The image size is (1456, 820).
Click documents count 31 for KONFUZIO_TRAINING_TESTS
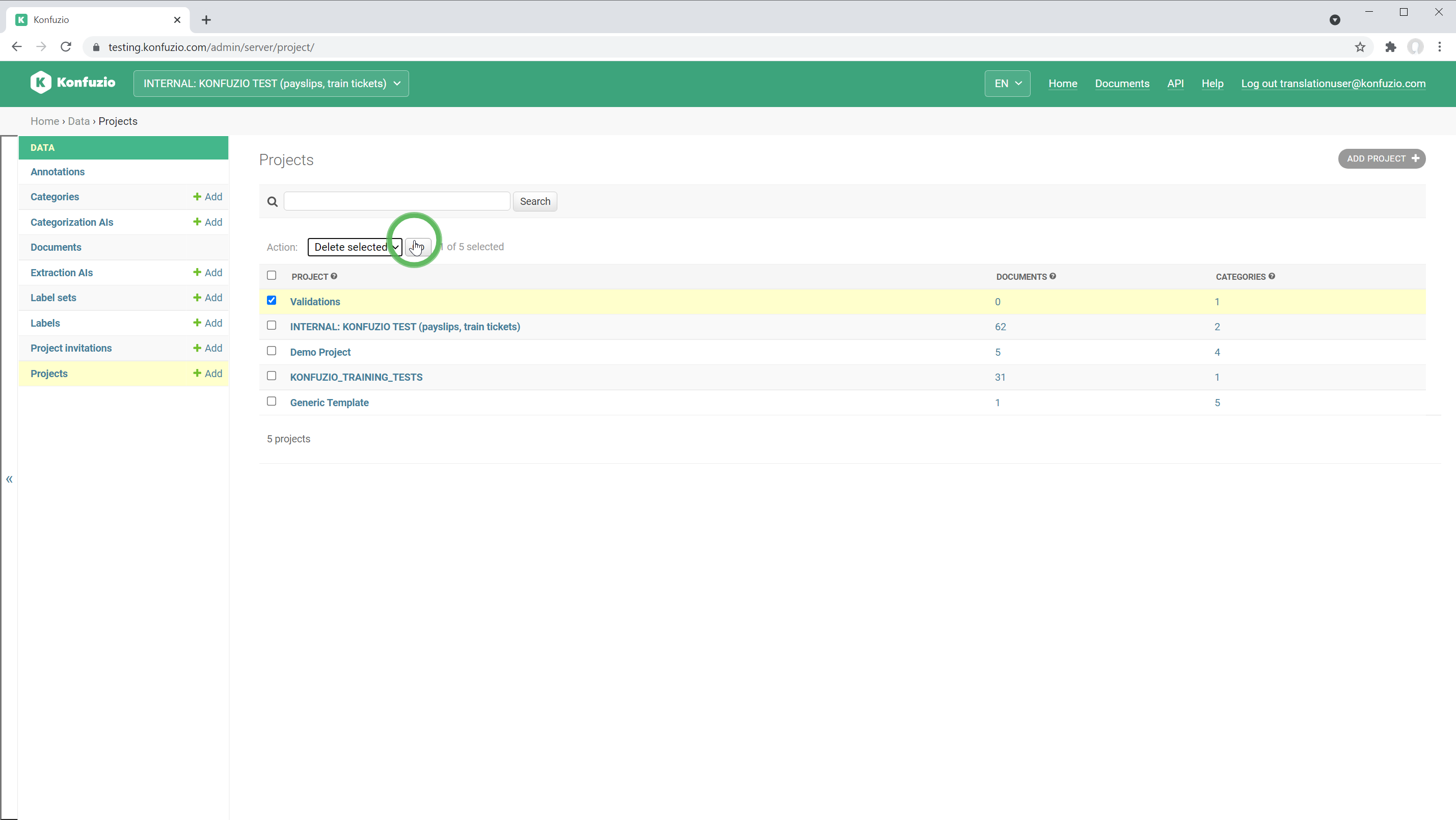click(1000, 377)
